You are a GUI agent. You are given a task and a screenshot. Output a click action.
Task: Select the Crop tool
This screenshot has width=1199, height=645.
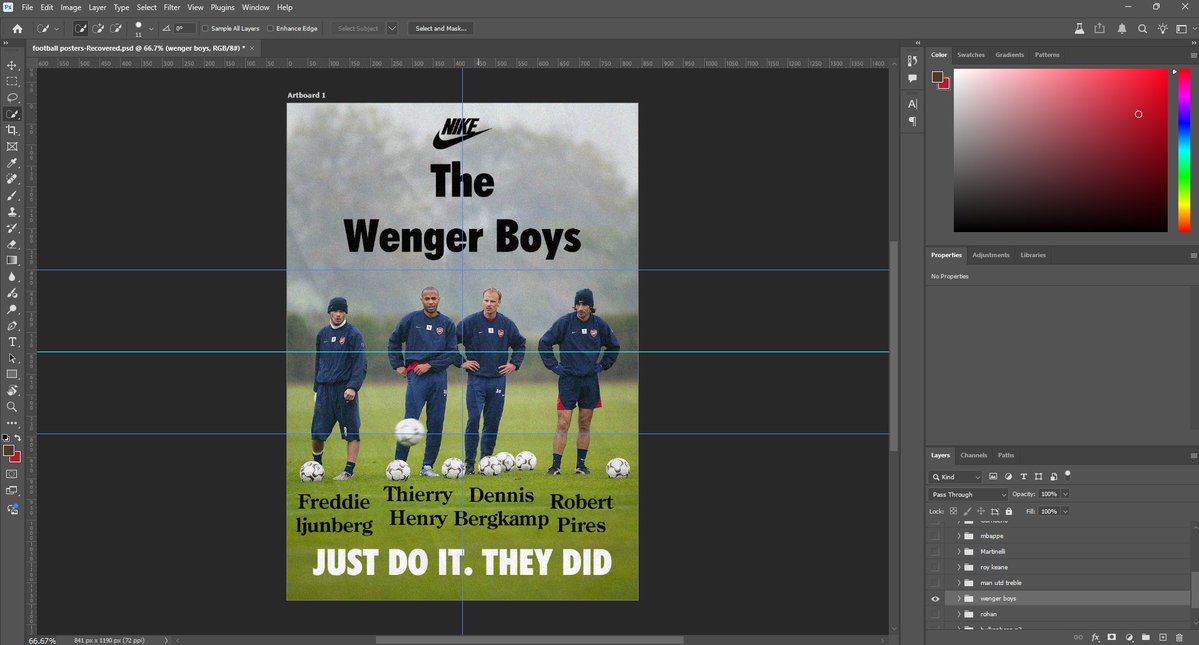coord(11,131)
